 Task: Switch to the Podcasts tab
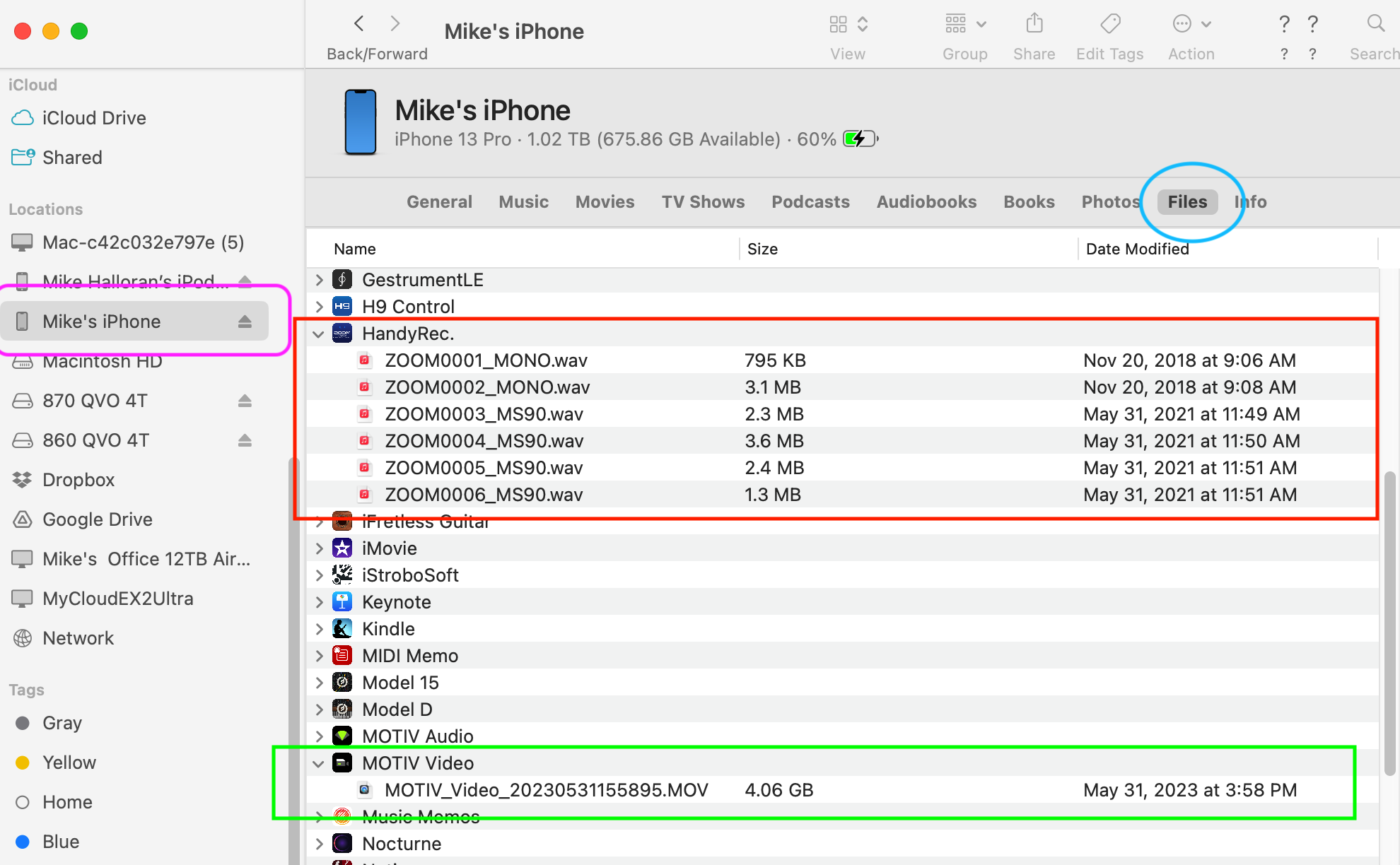(x=810, y=202)
